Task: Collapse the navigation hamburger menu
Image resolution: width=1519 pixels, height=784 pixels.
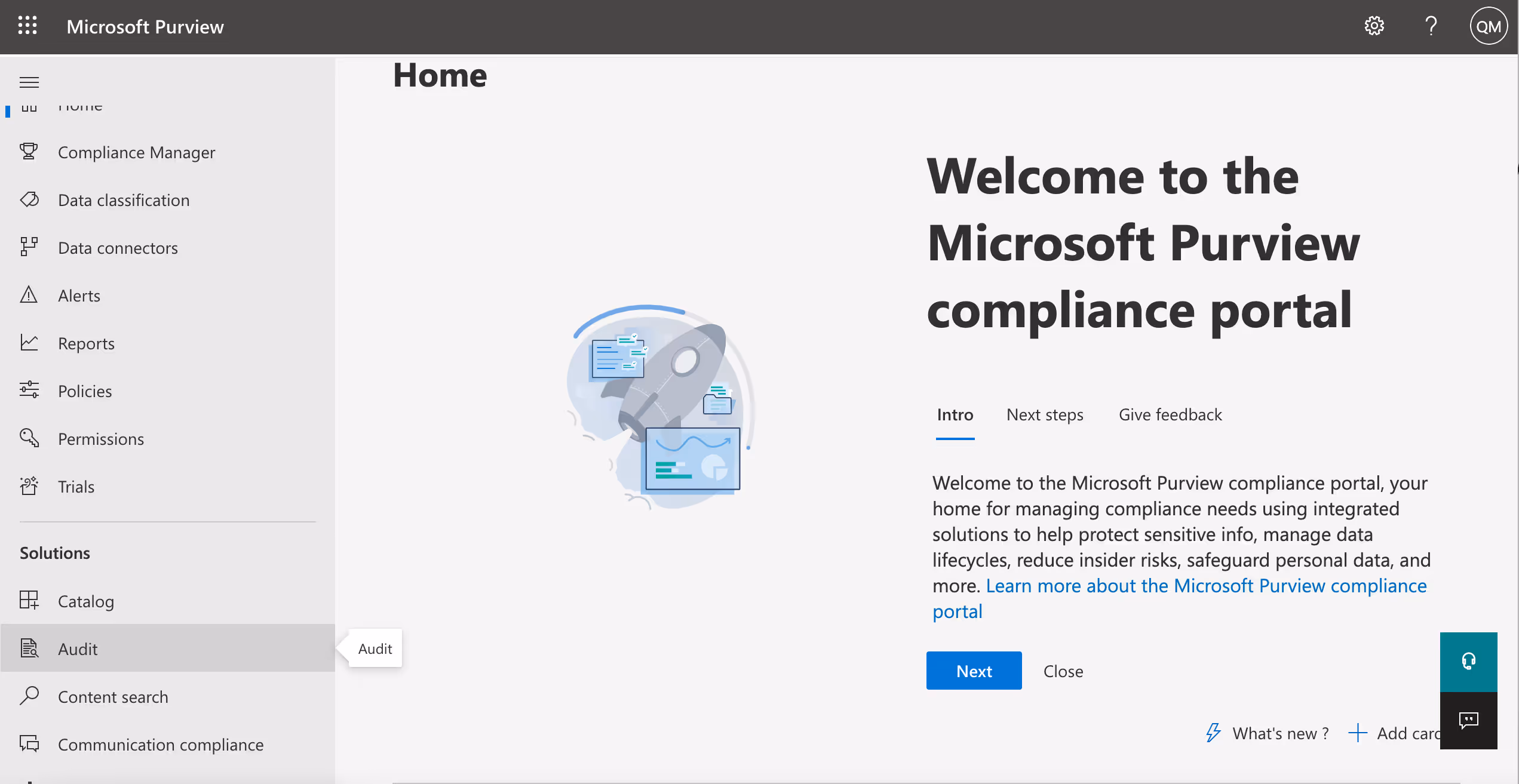Action: [x=29, y=82]
